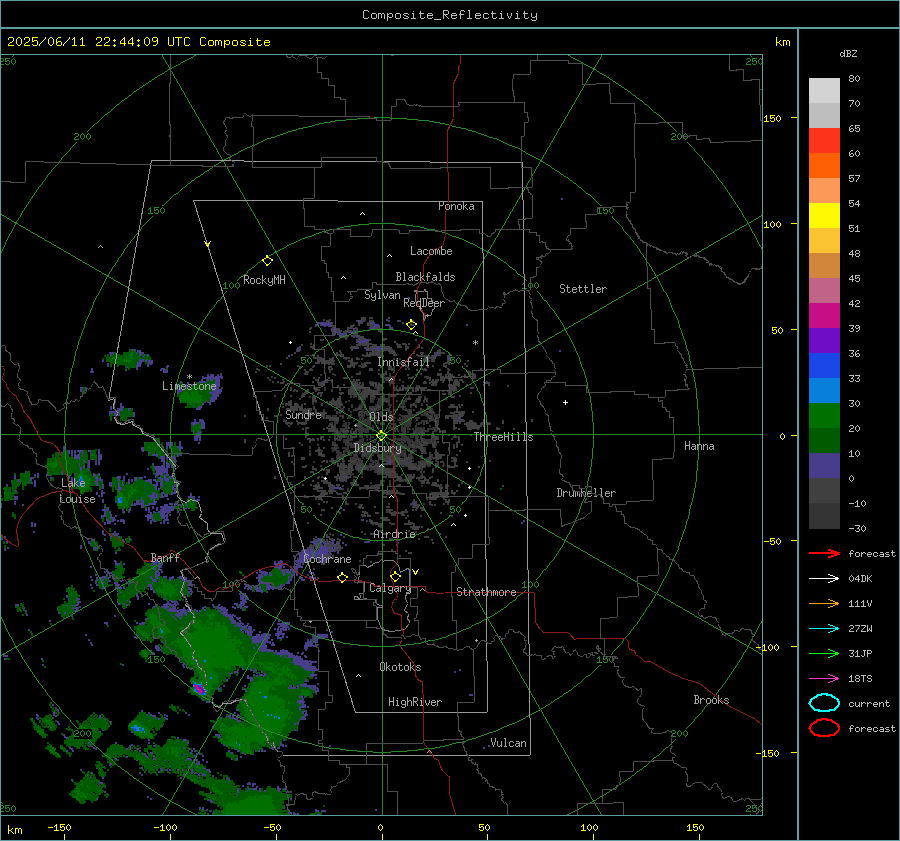This screenshot has height=841, width=900.
Task: Click the Drumheller label
Action: click(586, 493)
